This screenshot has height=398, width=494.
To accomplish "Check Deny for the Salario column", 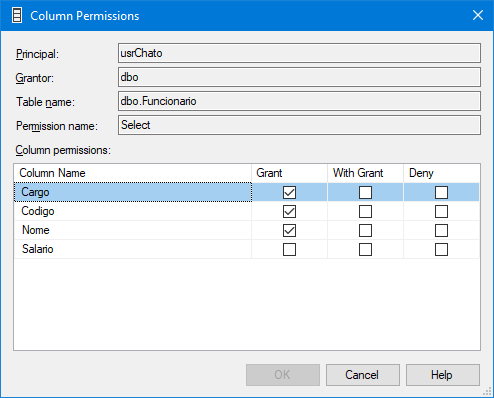I will (441, 249).
